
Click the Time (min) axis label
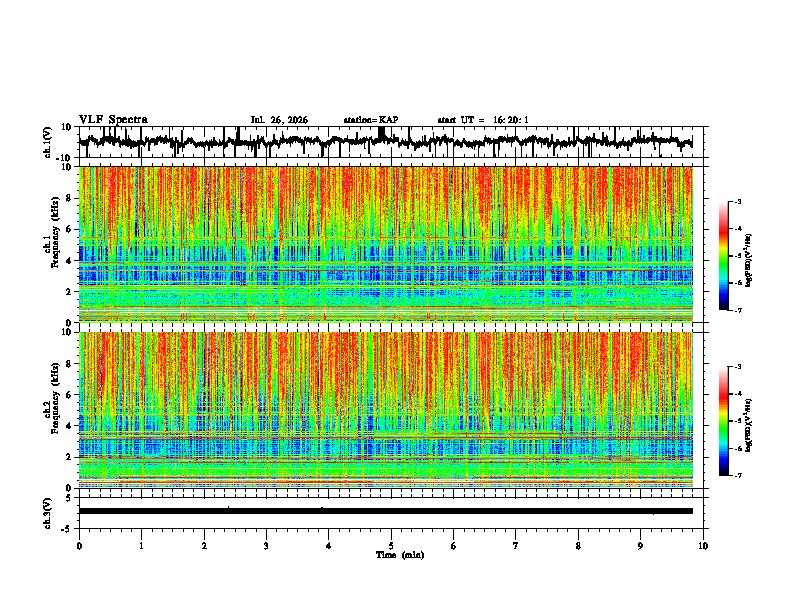pos(400,555)
